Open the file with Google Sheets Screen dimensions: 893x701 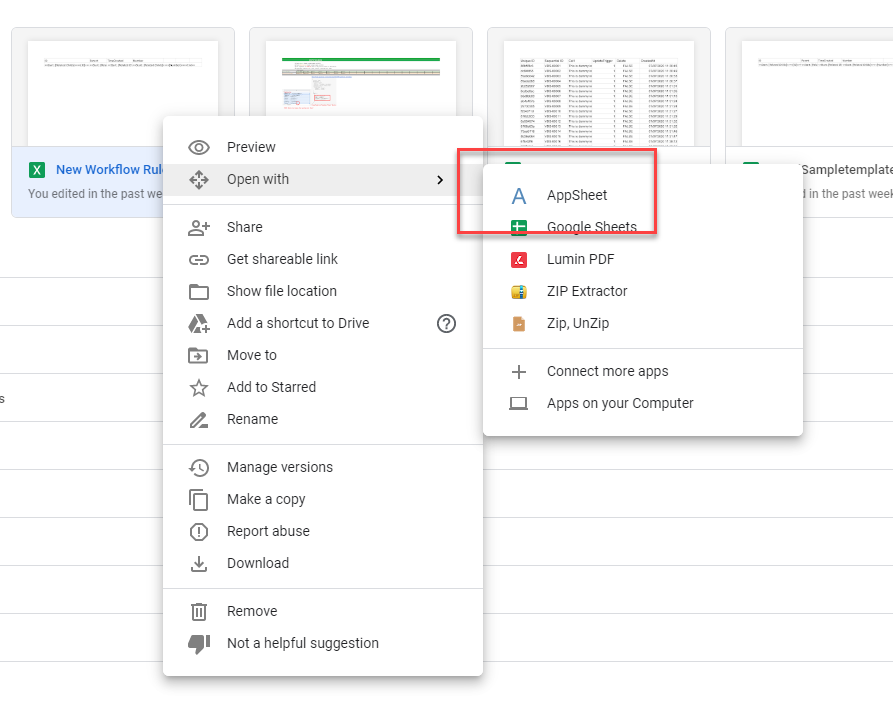point(643,227)
